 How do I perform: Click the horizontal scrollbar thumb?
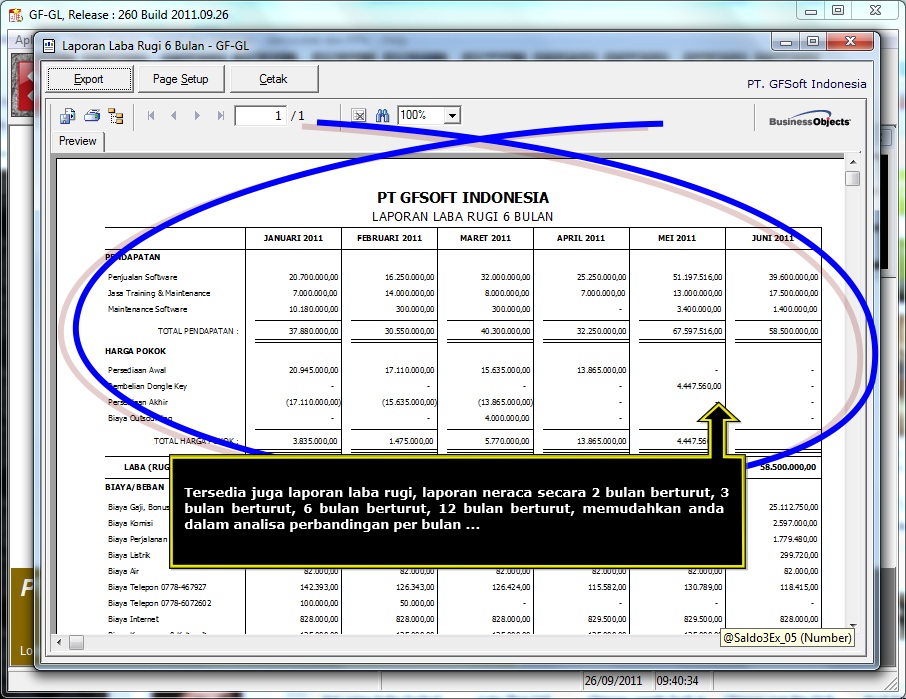(x=76, y=642)
